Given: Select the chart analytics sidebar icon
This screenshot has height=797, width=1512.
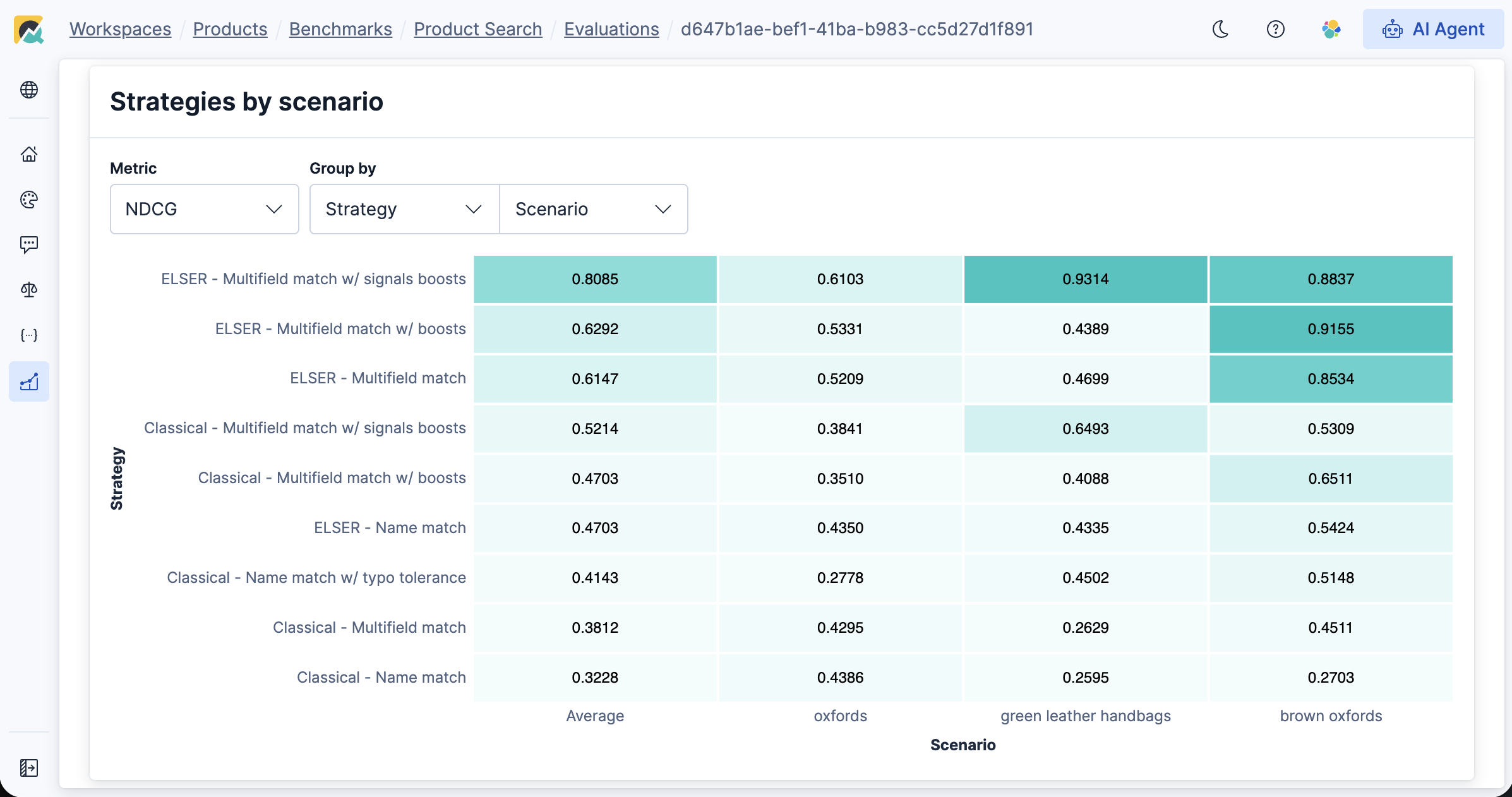Looking at the screenshot, I should (29, 381).
